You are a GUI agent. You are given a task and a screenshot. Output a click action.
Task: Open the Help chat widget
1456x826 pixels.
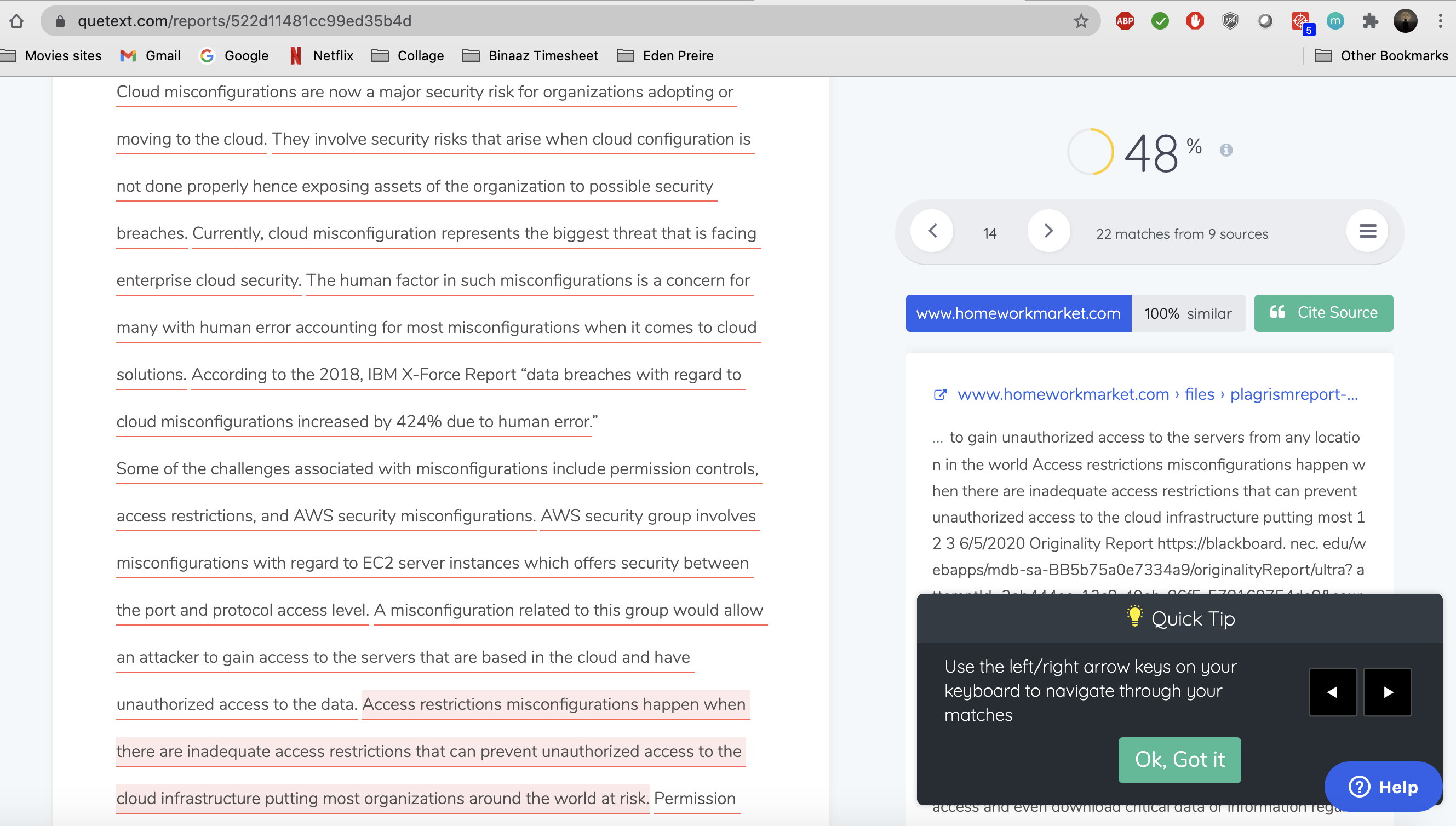1383,787
